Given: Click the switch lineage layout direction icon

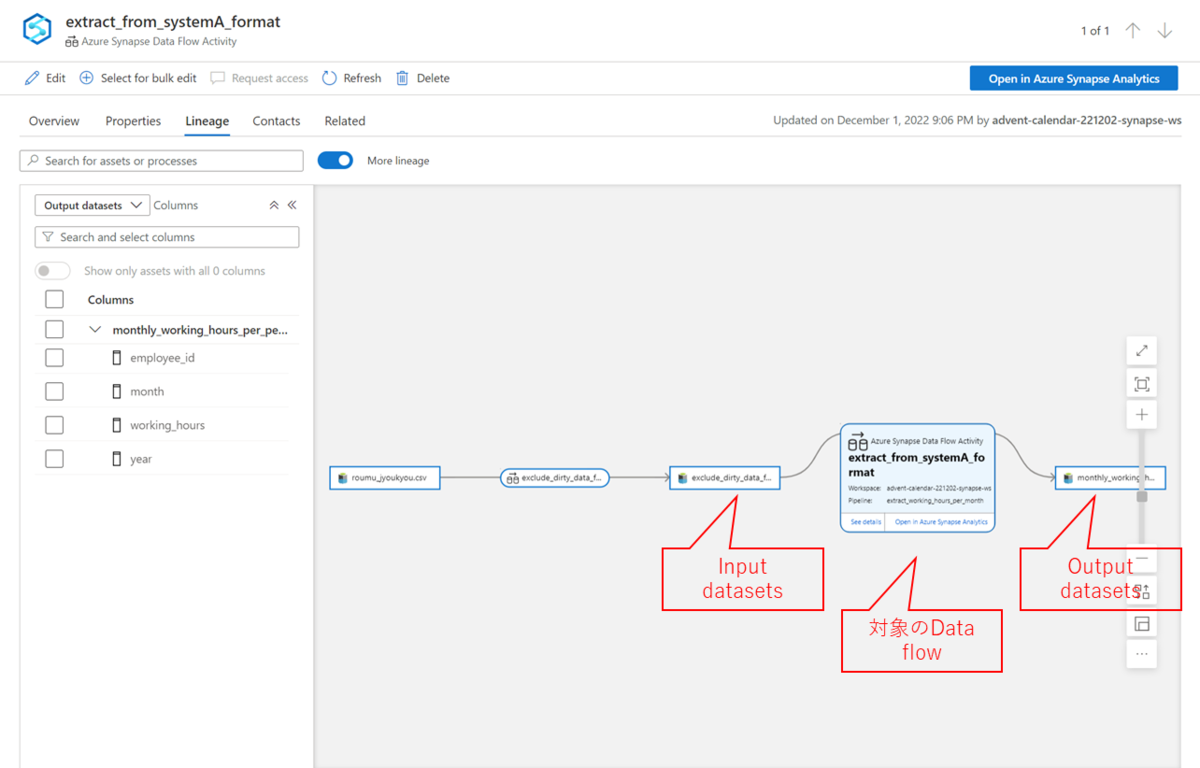Looking at the screenshot, I should [x=1142, y=591].
